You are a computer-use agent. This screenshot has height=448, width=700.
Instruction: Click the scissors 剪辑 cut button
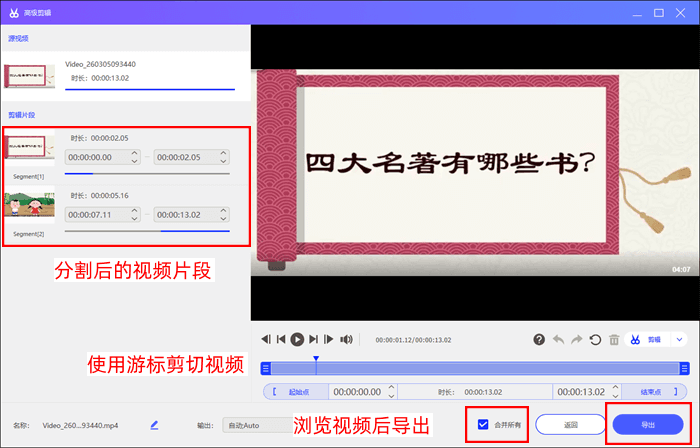(648, 340)
